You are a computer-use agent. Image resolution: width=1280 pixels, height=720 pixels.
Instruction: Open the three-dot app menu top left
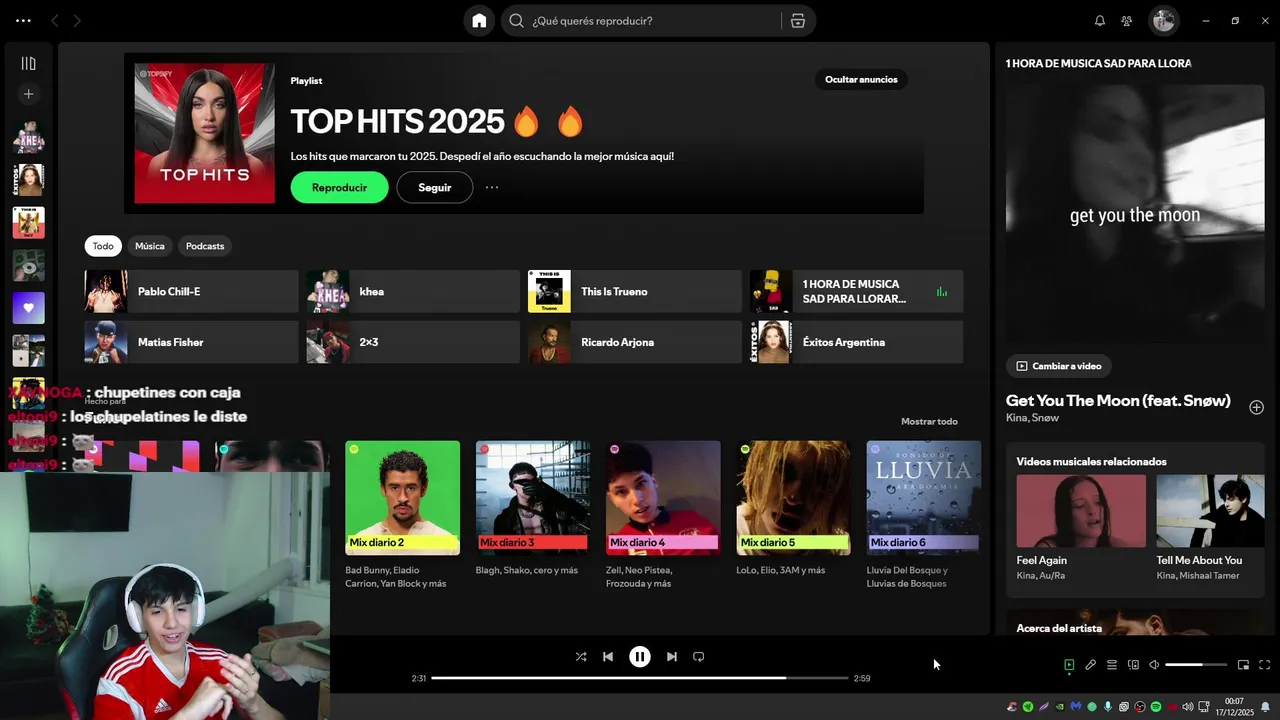click(x=23, y=21)
